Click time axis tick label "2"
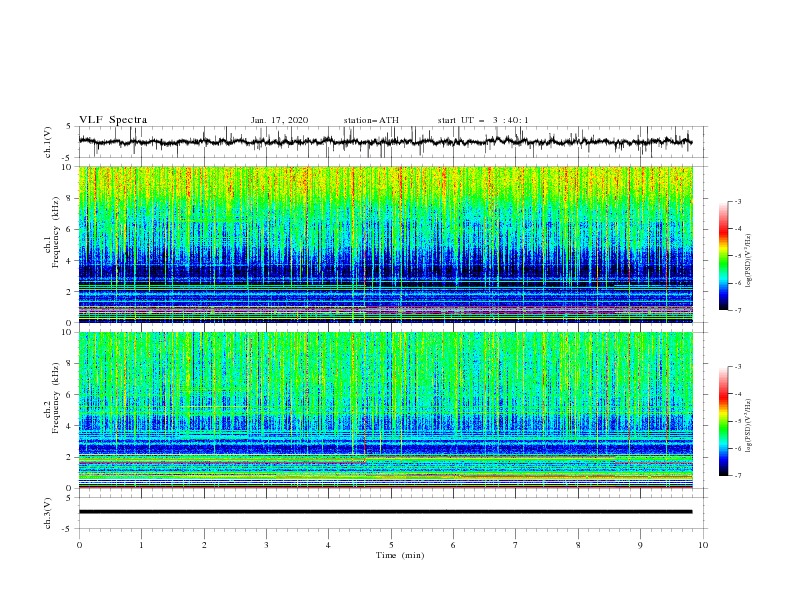 tap(204, 545)
